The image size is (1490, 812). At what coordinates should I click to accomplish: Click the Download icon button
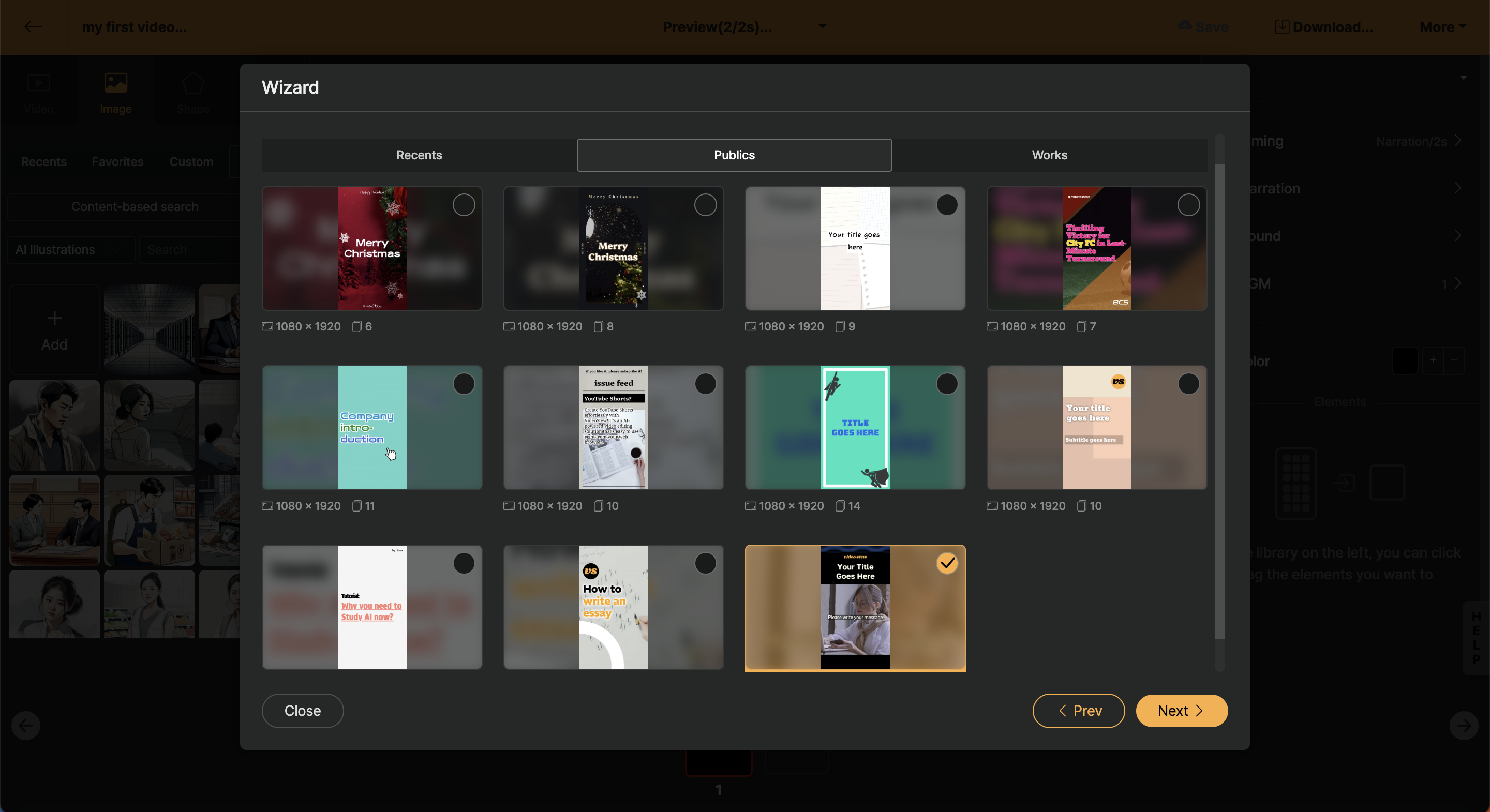point(1282,26)
